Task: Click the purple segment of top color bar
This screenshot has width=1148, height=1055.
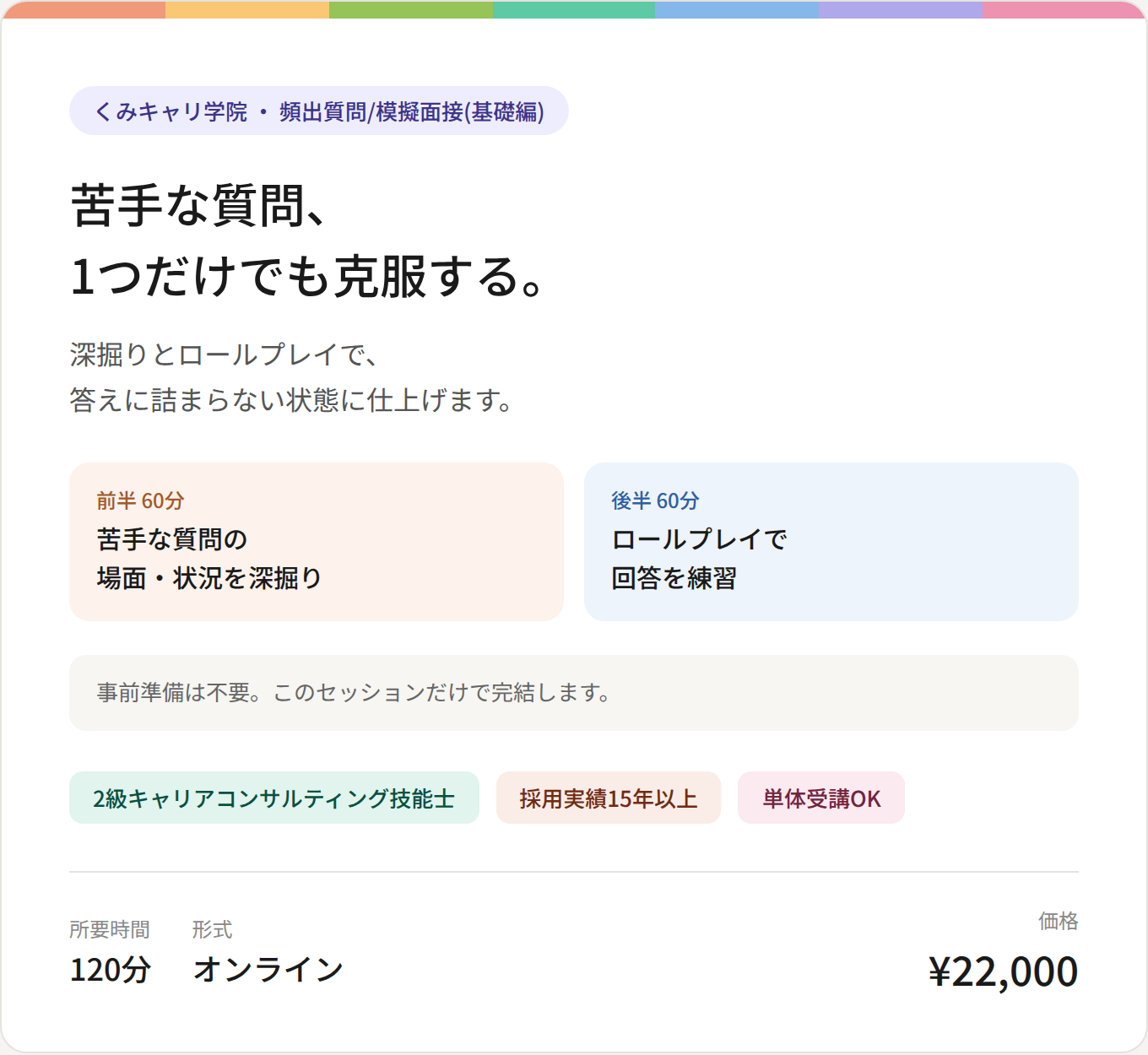Action: click(x=901, y=9)
